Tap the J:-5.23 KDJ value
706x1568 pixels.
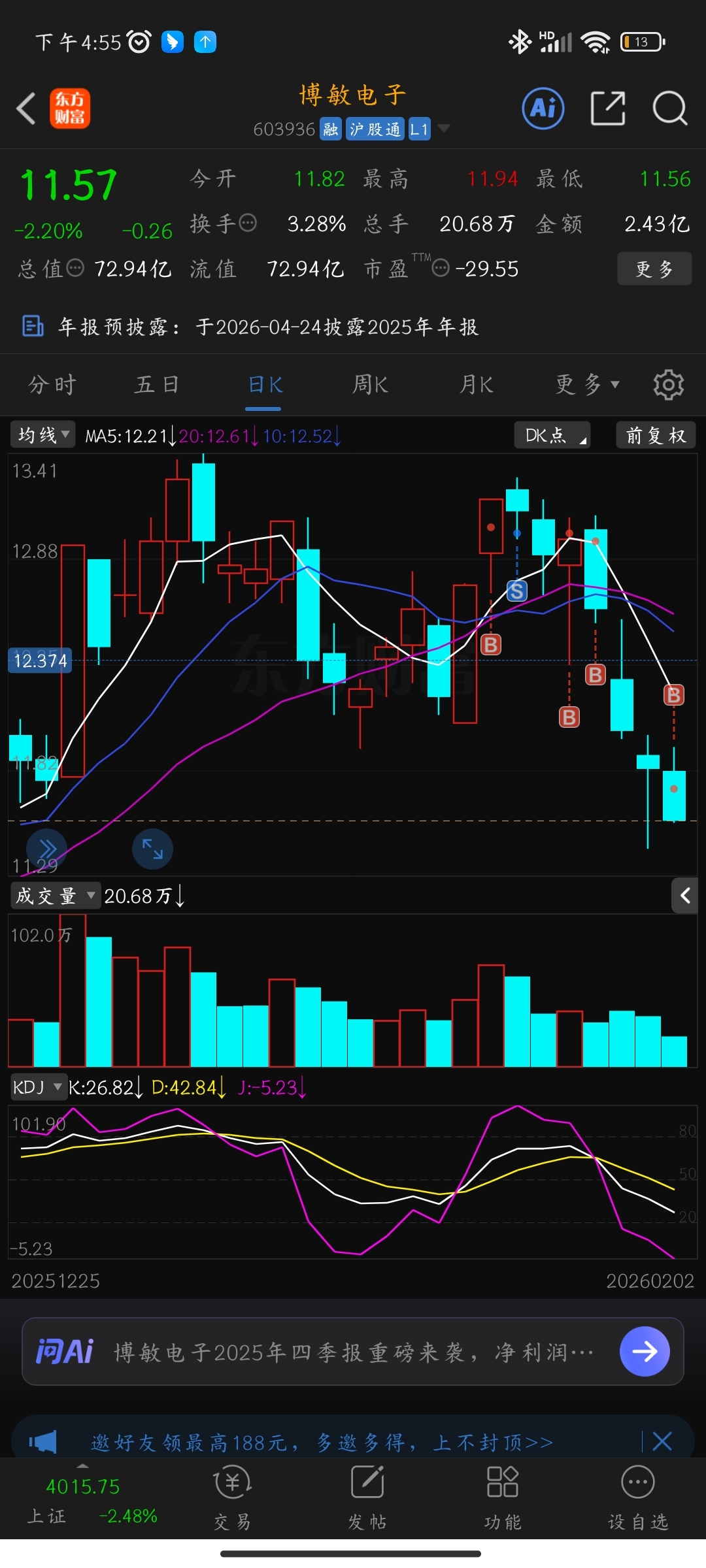coord(272,1087)
